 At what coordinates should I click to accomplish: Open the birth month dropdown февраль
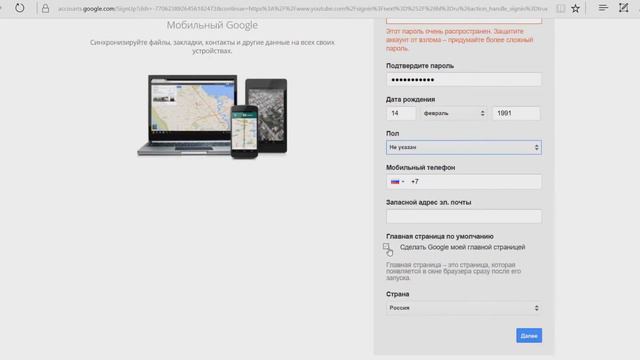pos(454,113)
